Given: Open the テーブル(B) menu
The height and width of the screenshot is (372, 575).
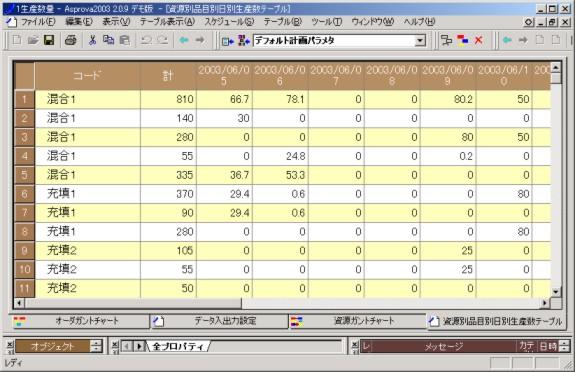Looking at the screenshot, I should tap(282, 22).
